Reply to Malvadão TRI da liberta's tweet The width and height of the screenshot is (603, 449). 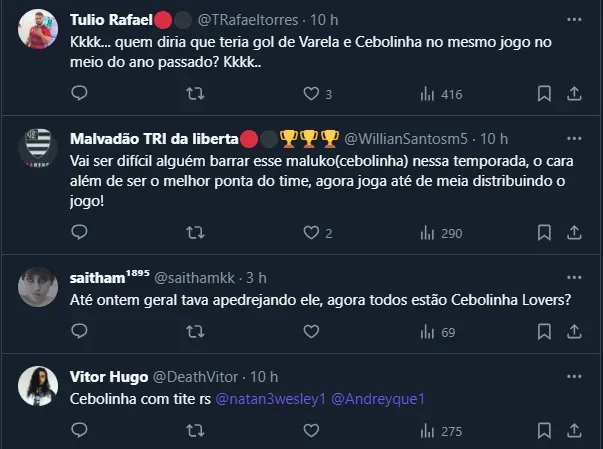point(81,233)
